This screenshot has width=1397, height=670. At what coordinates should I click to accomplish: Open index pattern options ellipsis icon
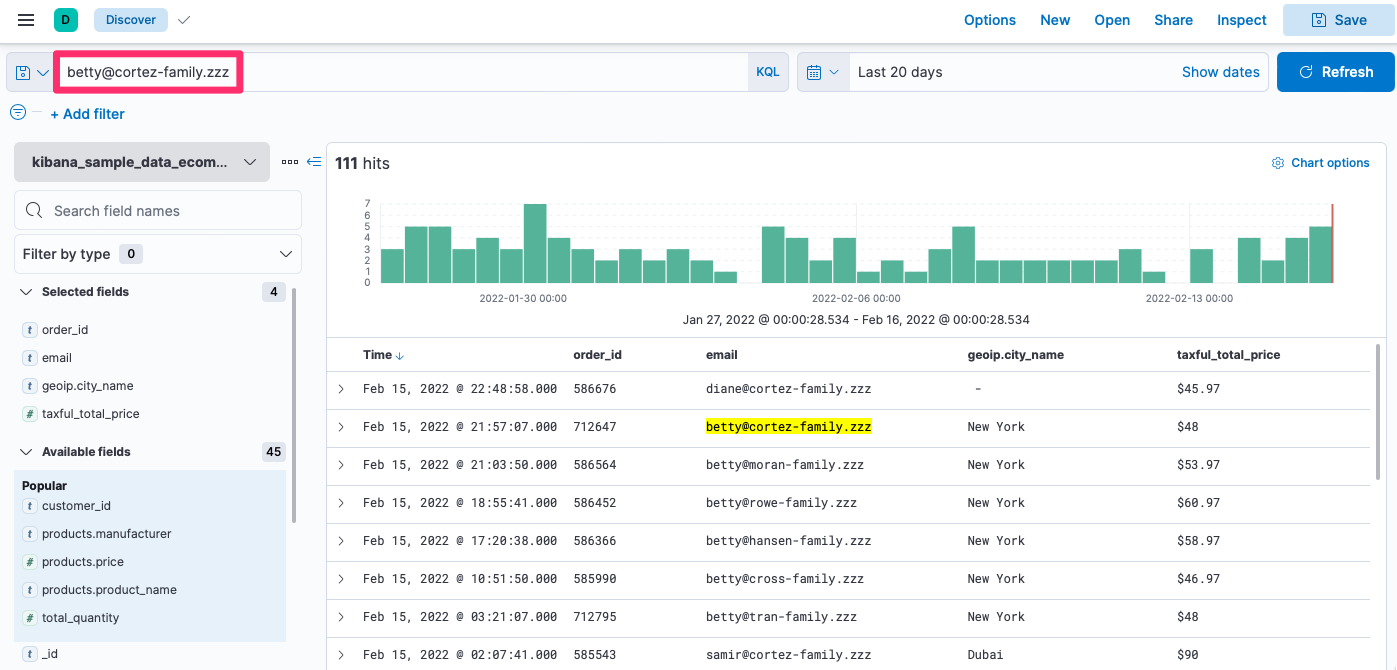(x=290, y=162)
